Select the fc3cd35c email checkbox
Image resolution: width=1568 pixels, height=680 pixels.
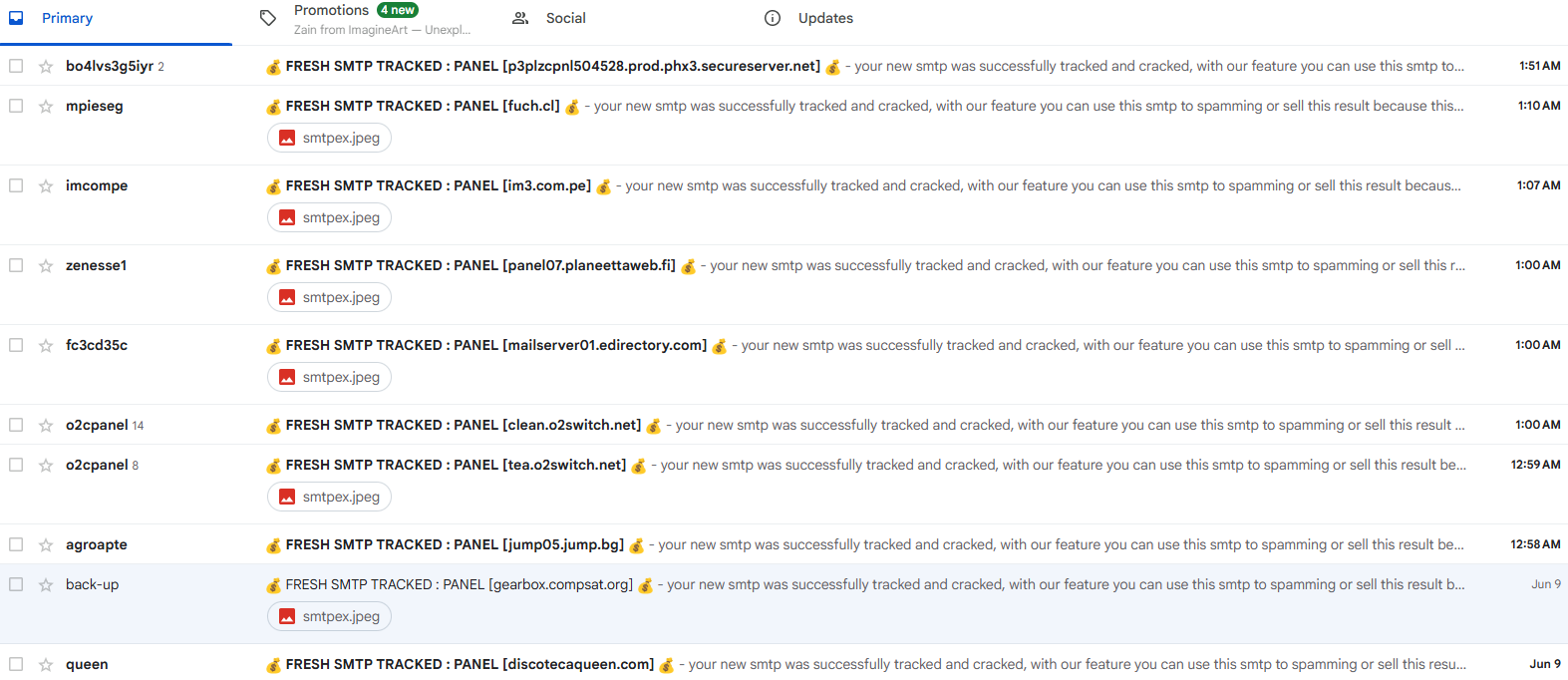click(16, 345)
